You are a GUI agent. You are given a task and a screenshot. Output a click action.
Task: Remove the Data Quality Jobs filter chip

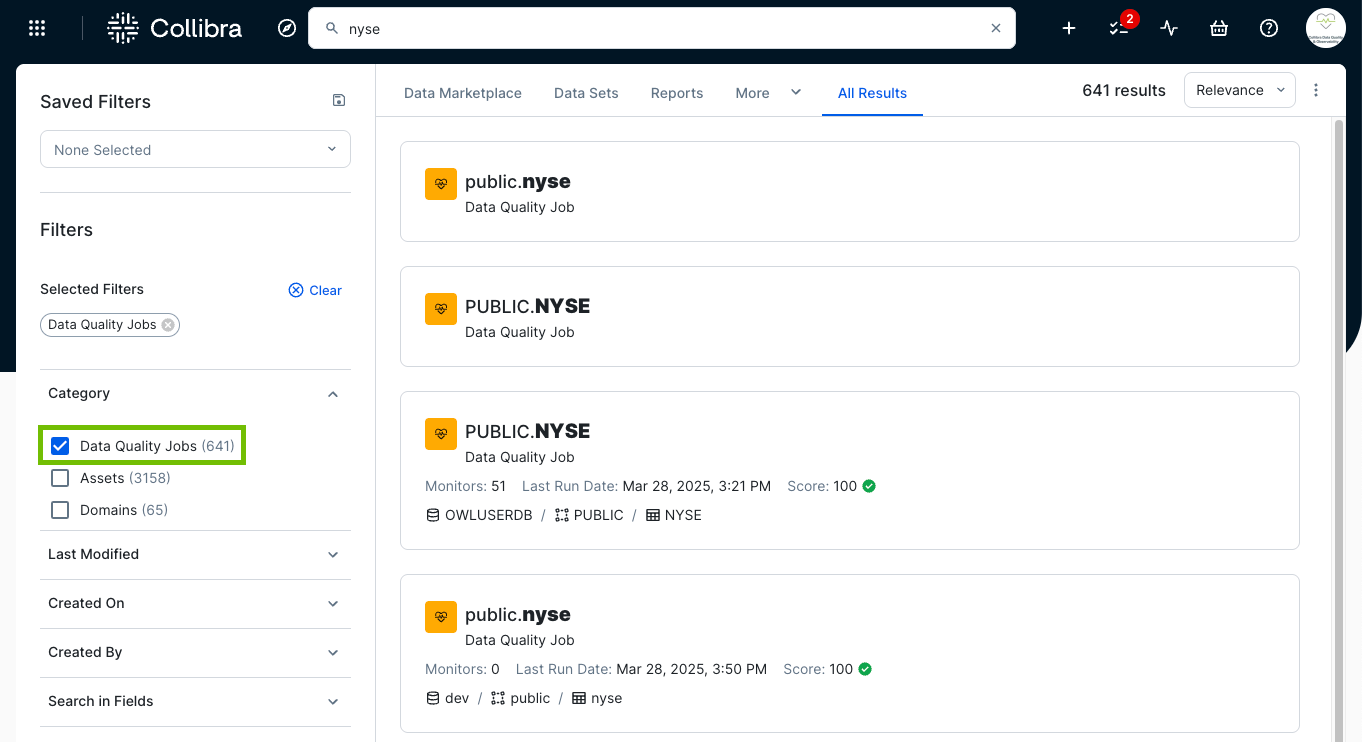pos(169,324)
